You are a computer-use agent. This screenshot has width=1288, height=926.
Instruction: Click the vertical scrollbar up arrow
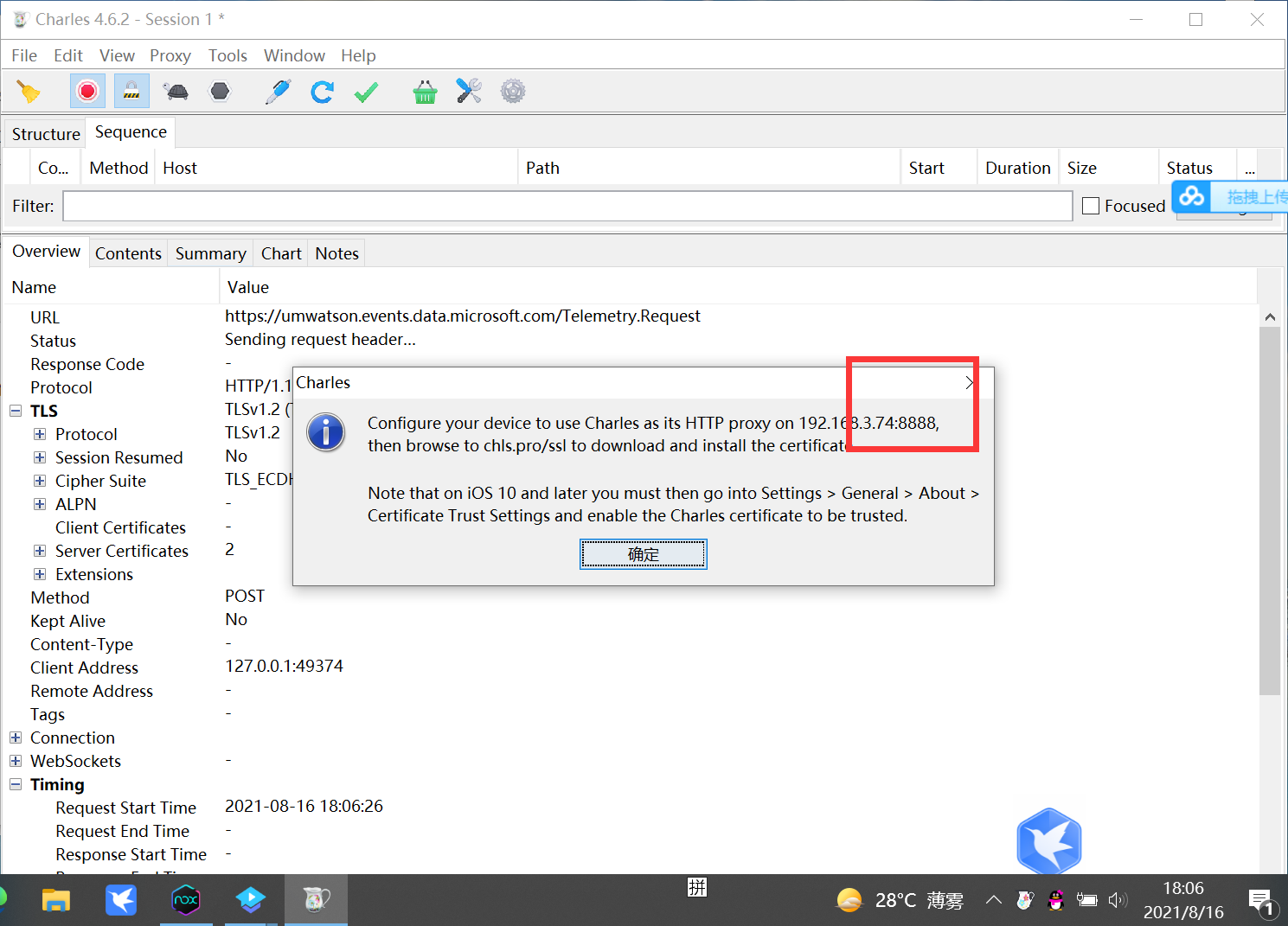point(1270,316)
